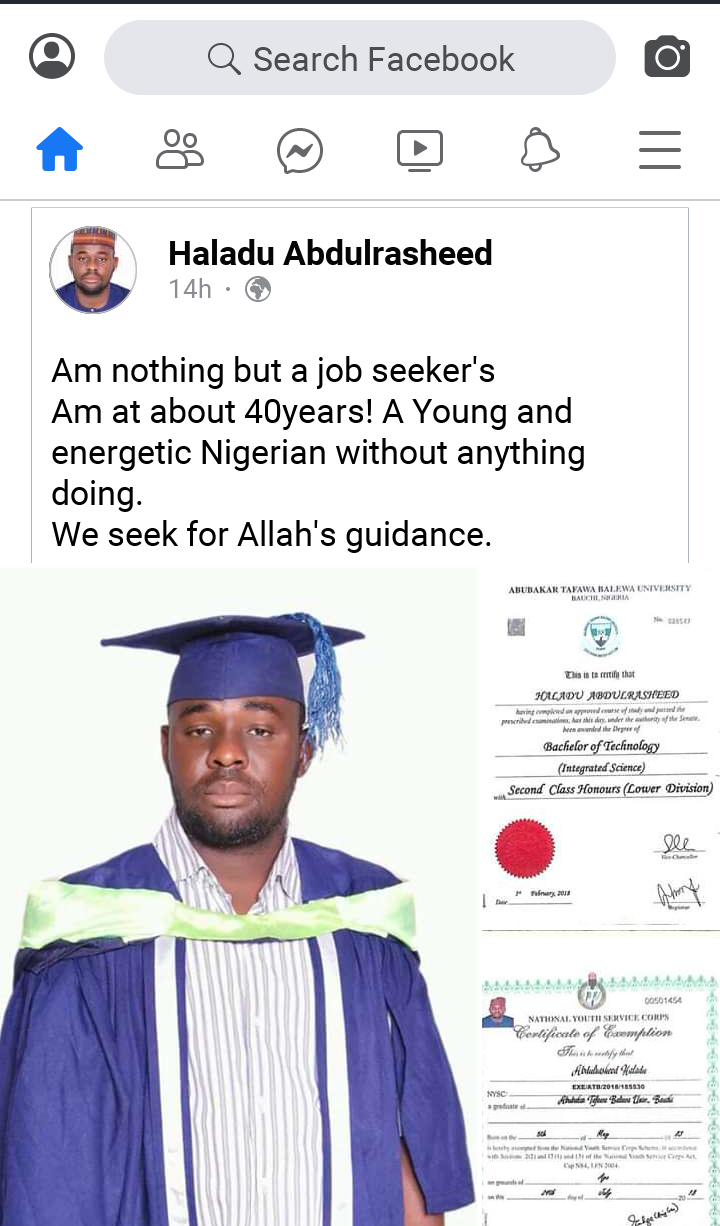Open the Friends tab icon
Image resolution: width=720 pixels, height=1226 pixels.
click(x=180, y=151)
